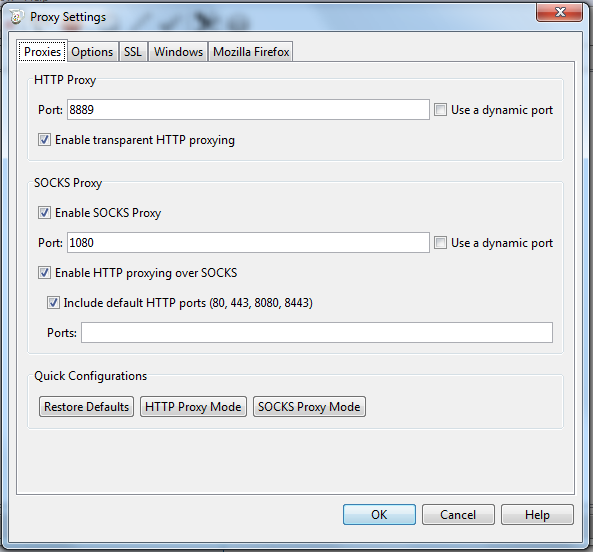
Task: Select the Proxies tab
Action: coord(42,51)
